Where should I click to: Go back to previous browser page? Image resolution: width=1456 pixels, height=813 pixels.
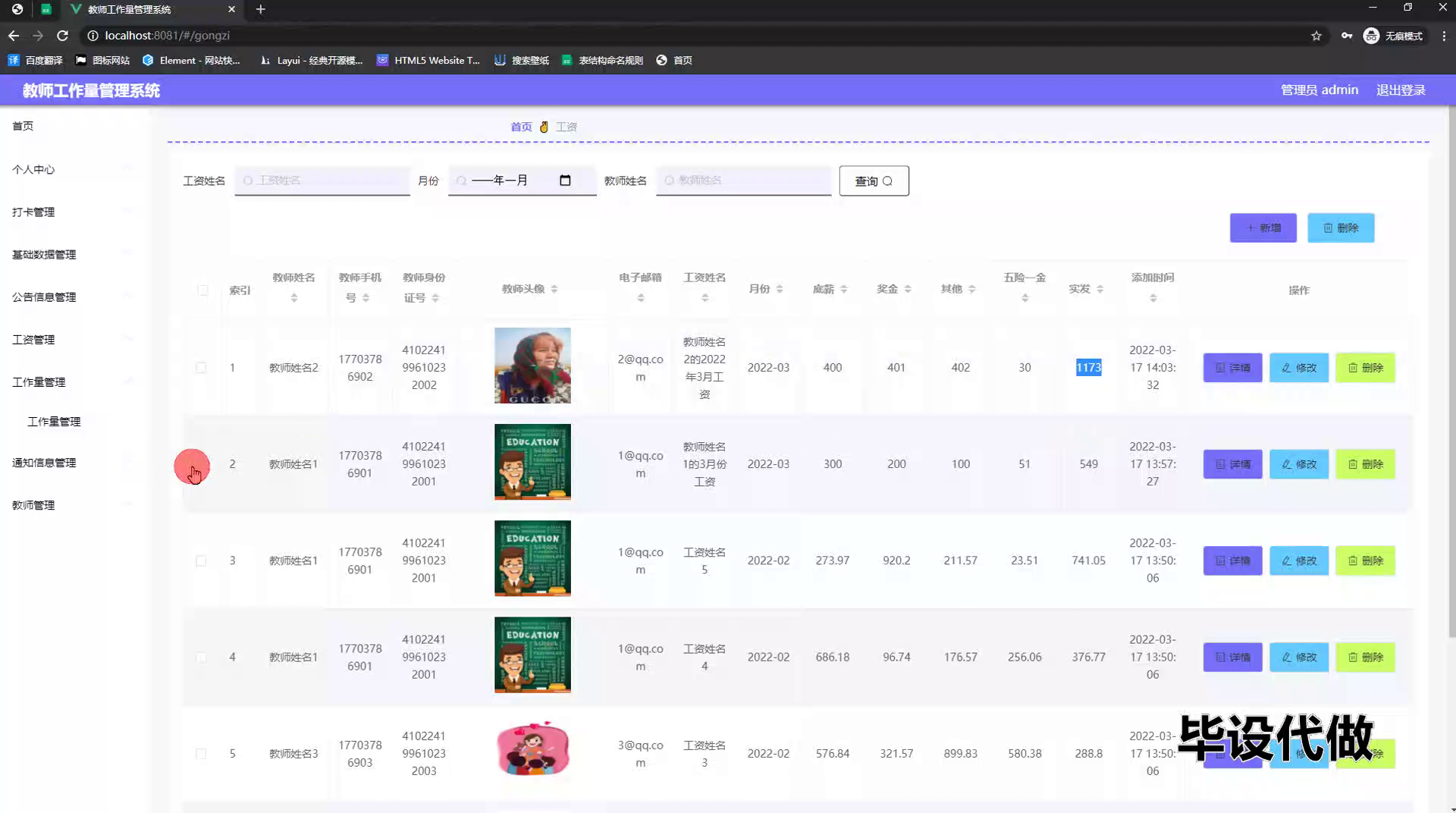(x=14, y=36)
